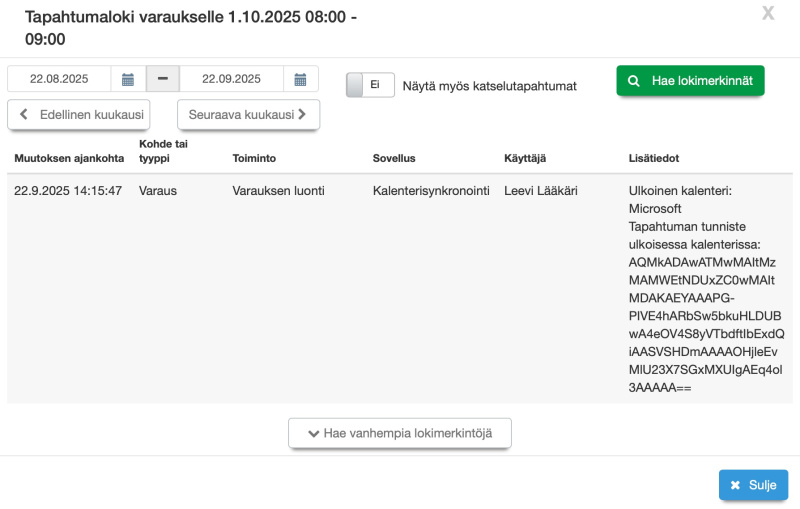Focus the start date field 22.08.2025
Viewport: 800px width, 509px height.
(59, 79)
